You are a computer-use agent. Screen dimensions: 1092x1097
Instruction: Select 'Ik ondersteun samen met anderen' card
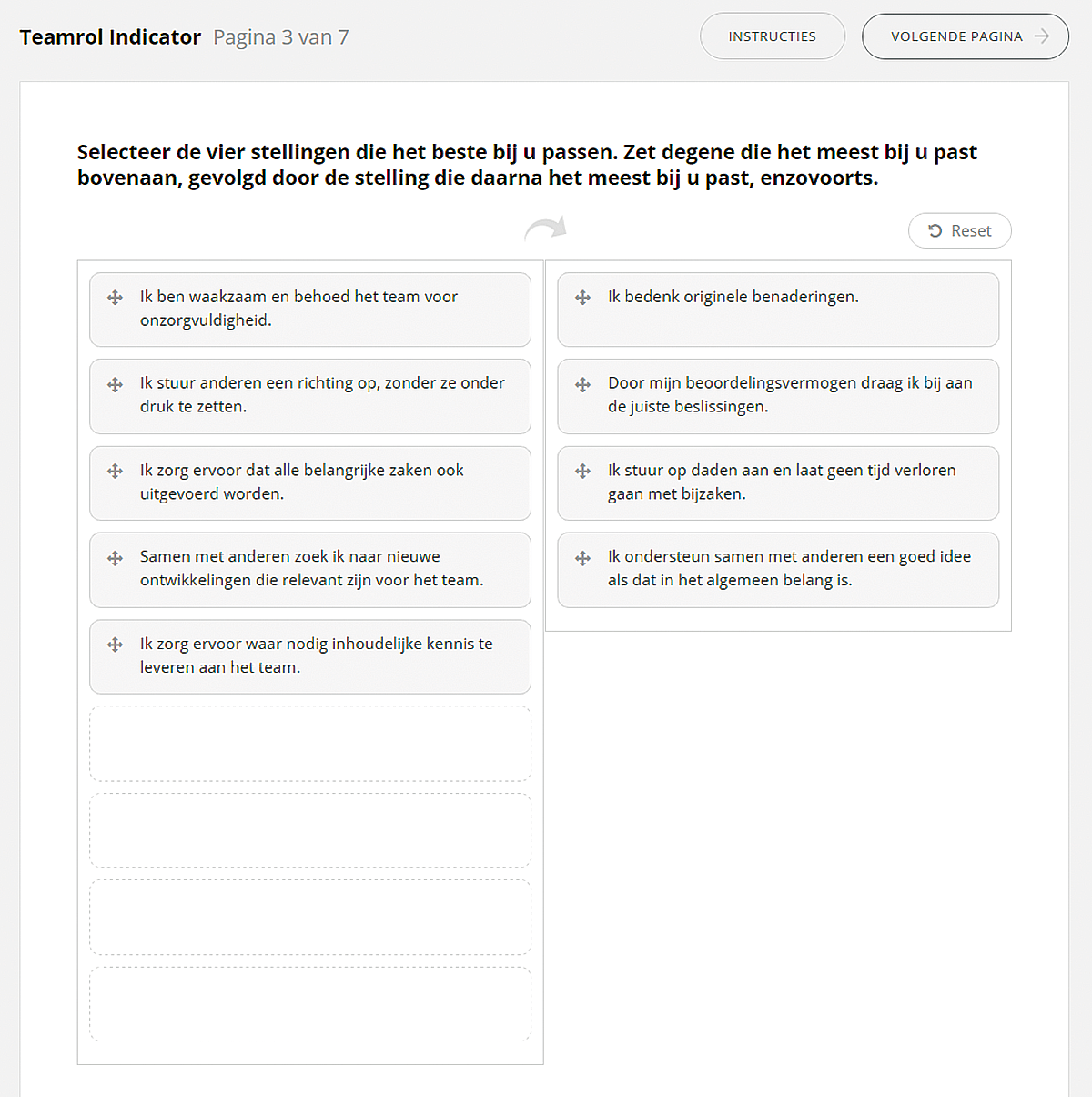[778, 570]
